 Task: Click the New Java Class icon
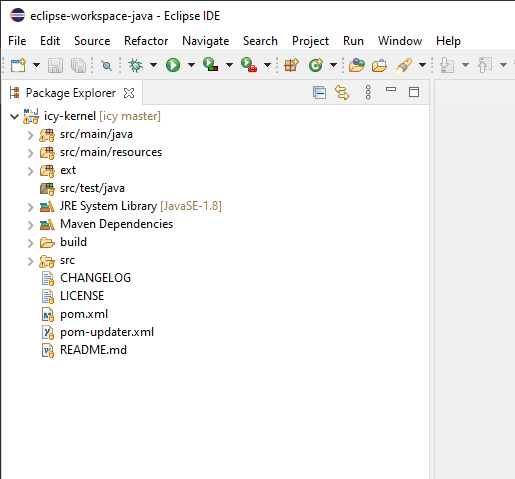pos(316,65)
